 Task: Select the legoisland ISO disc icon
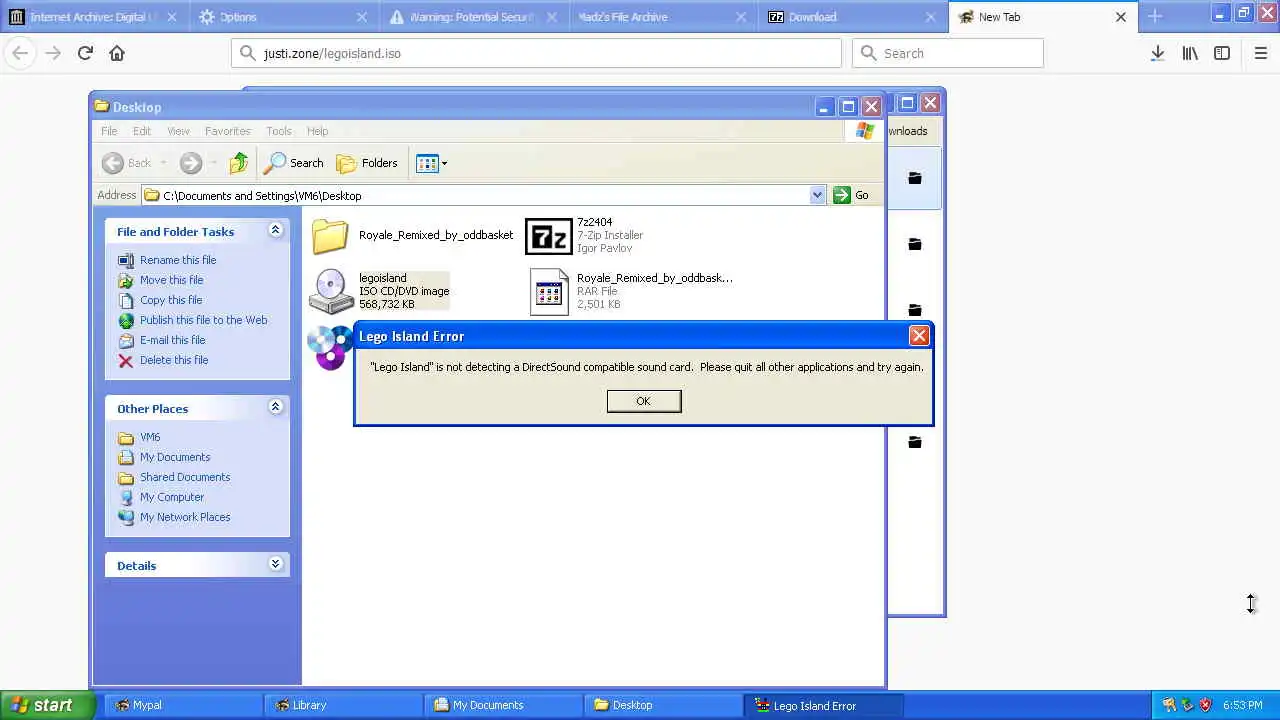(x=330, y=291)
